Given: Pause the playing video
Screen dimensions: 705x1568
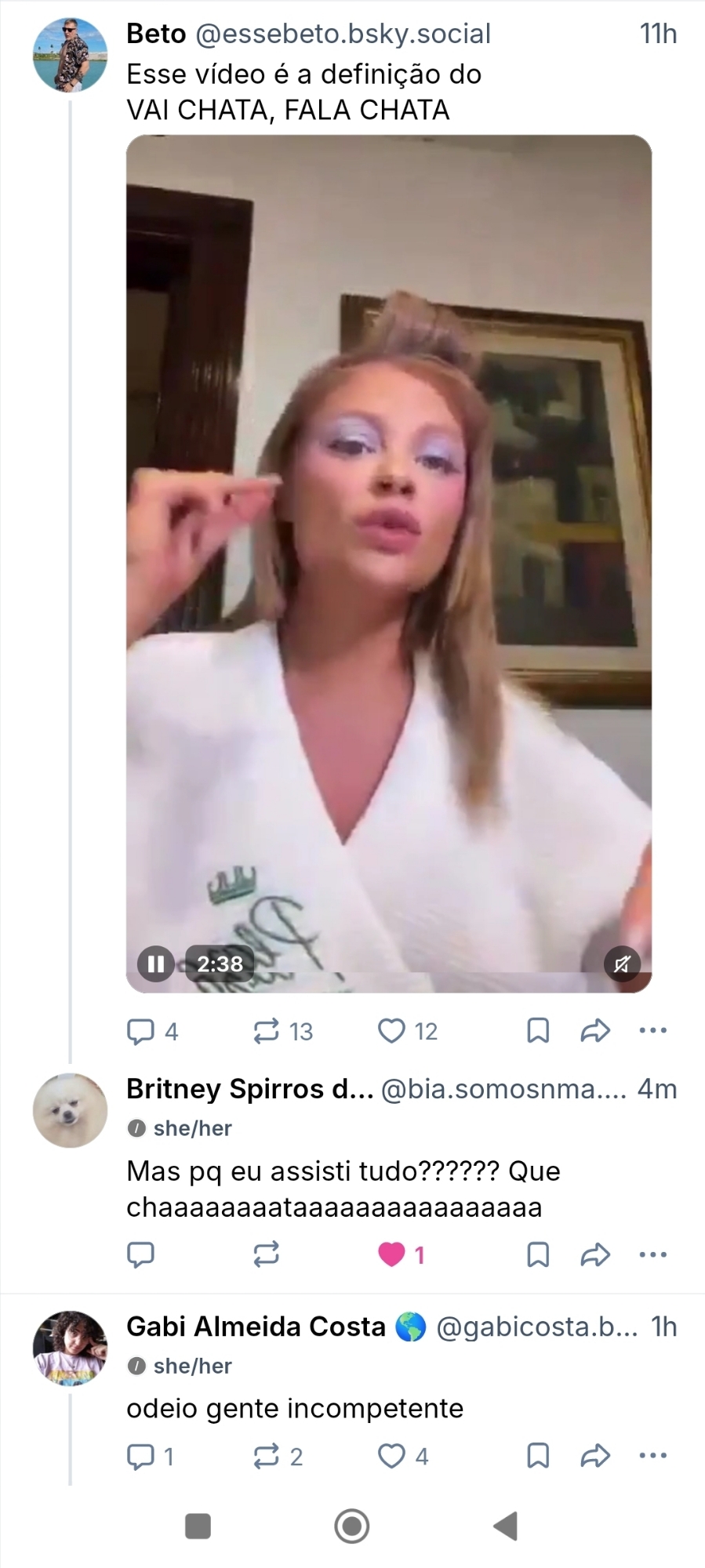Looking at the screenshot, I should pos(156,964).
